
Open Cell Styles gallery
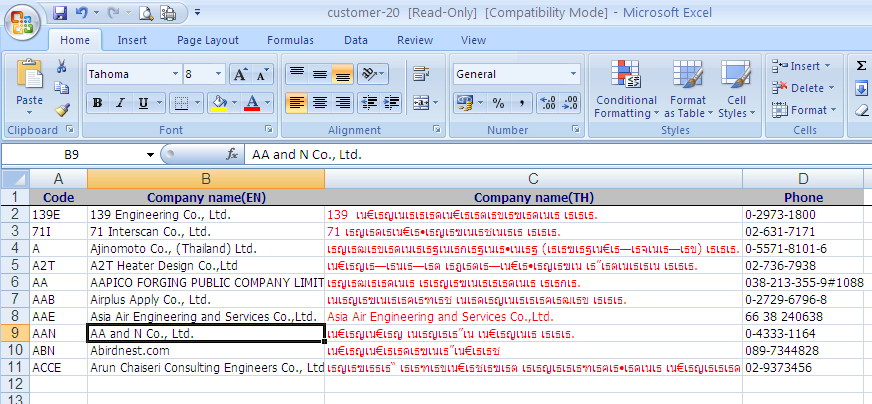click(x=736, y=88)
